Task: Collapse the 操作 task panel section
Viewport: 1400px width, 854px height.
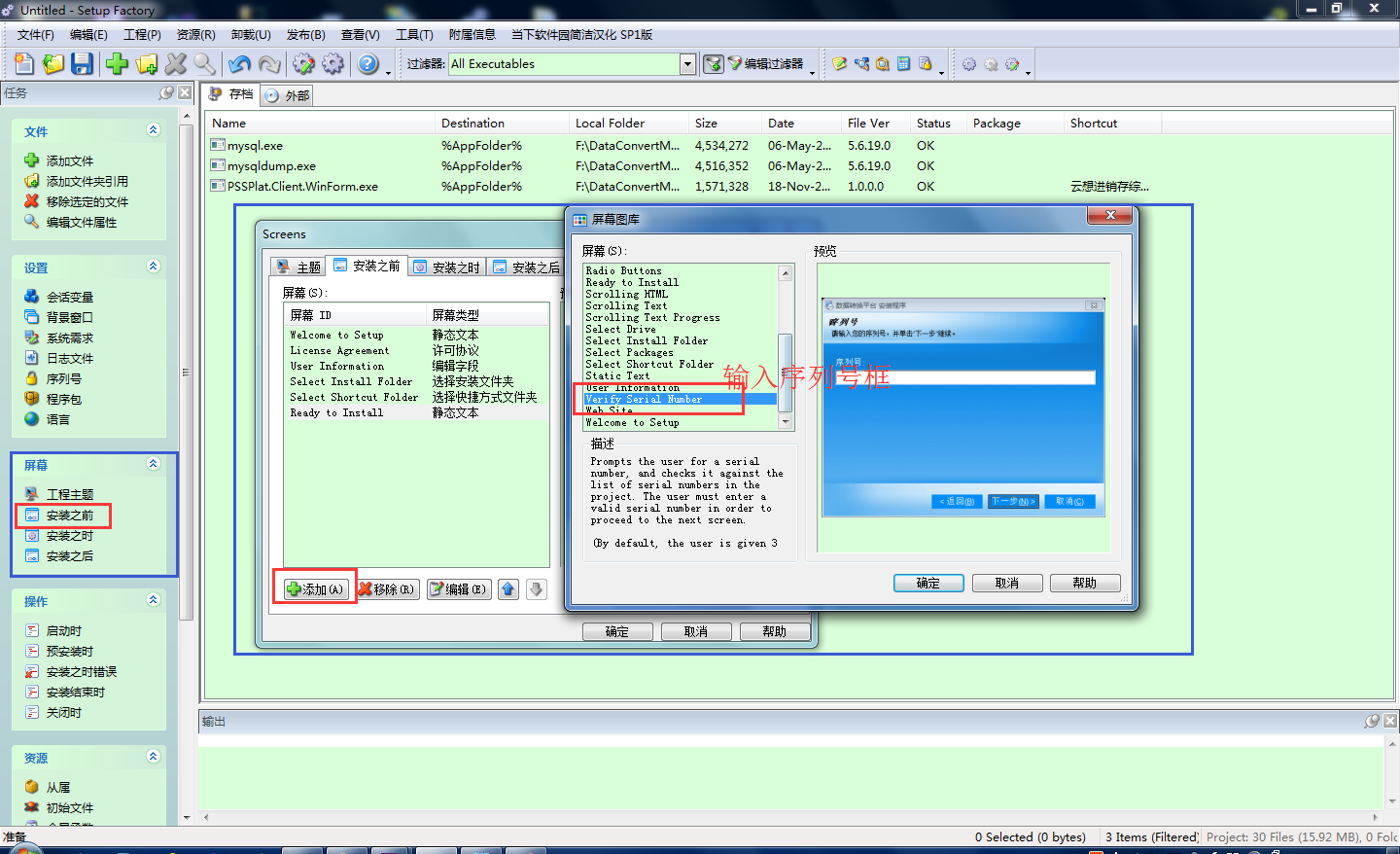Action: [153, 600]
